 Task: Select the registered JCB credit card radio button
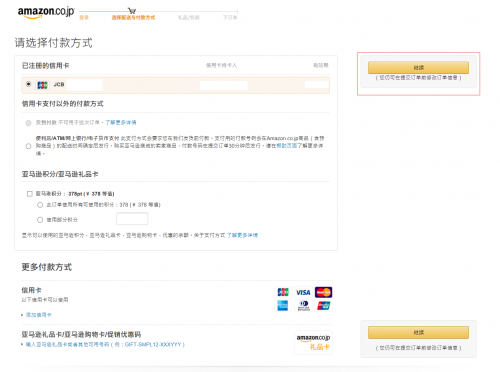coord(28,84)
